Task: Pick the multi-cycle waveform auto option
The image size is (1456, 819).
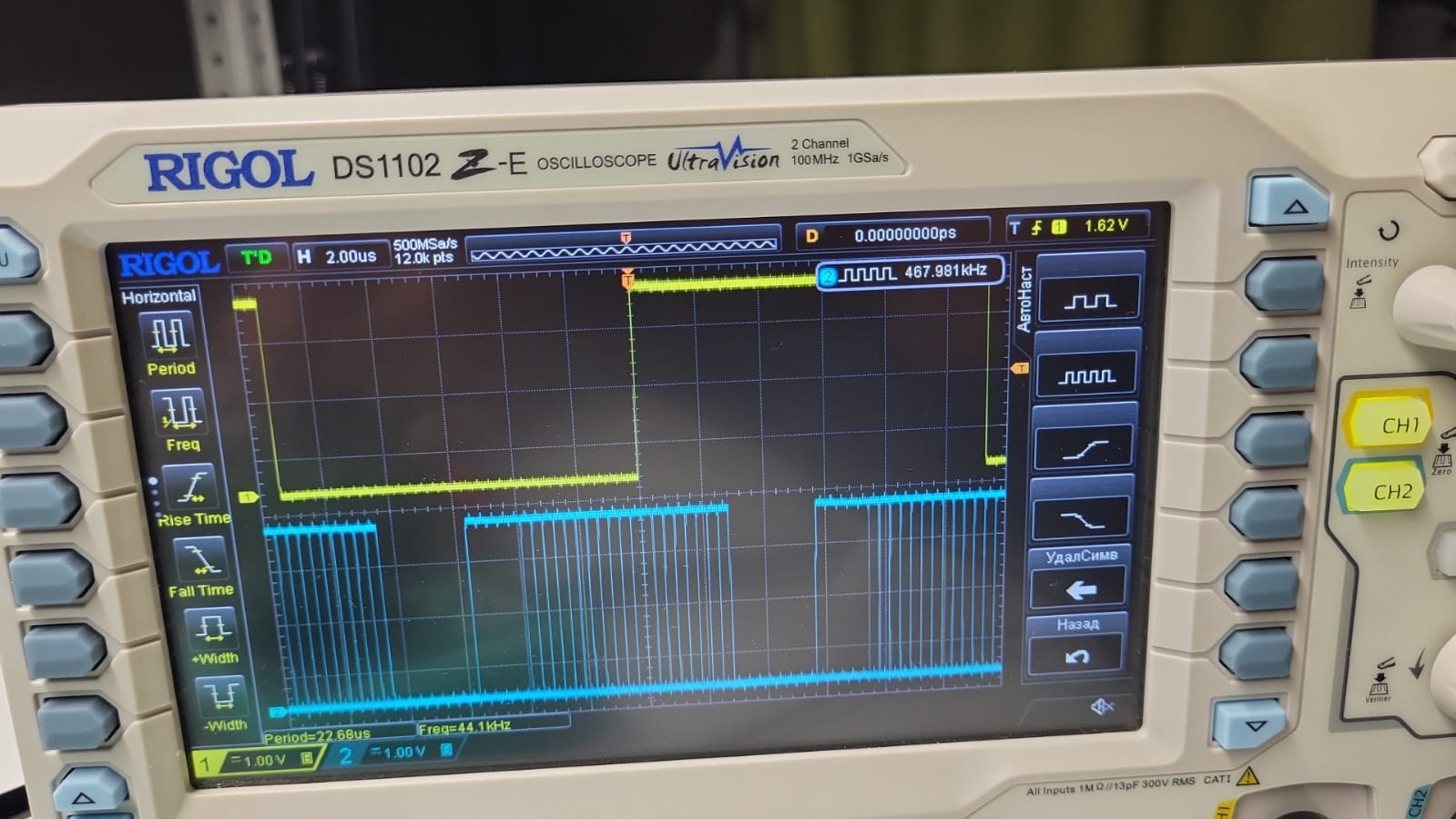Action: (1087, 374)
